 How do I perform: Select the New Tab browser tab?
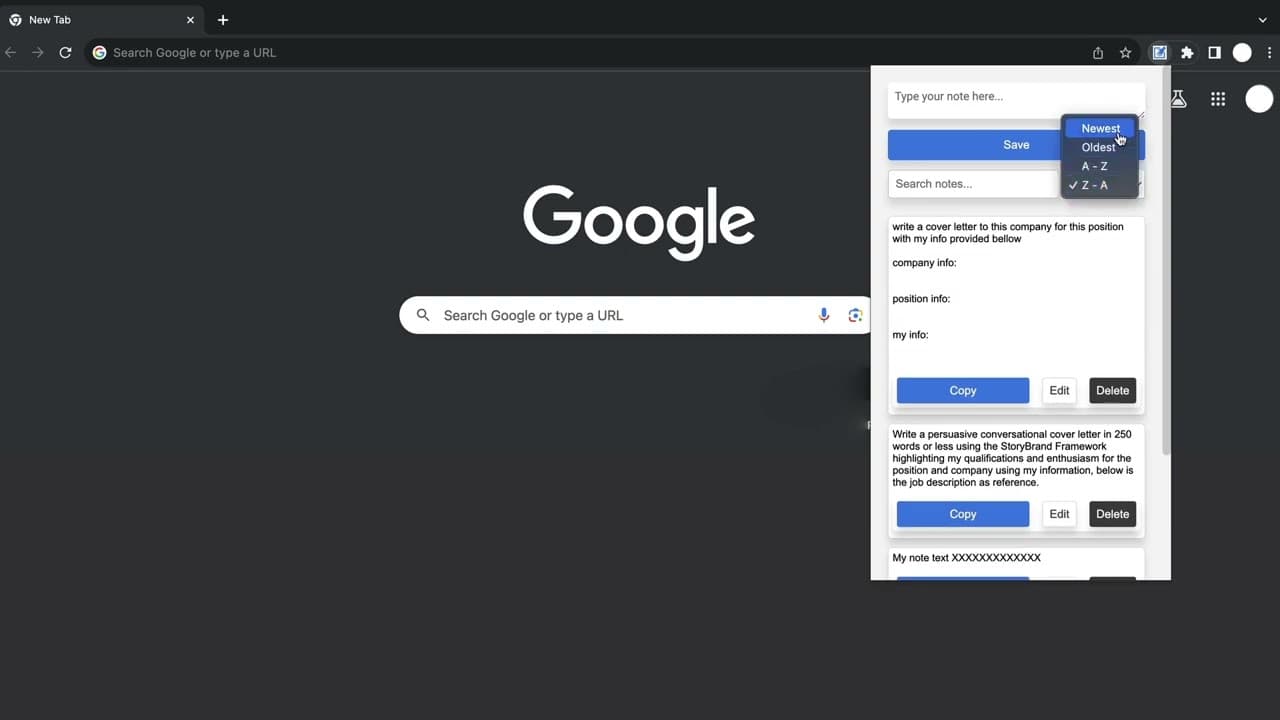click(102, 20)
